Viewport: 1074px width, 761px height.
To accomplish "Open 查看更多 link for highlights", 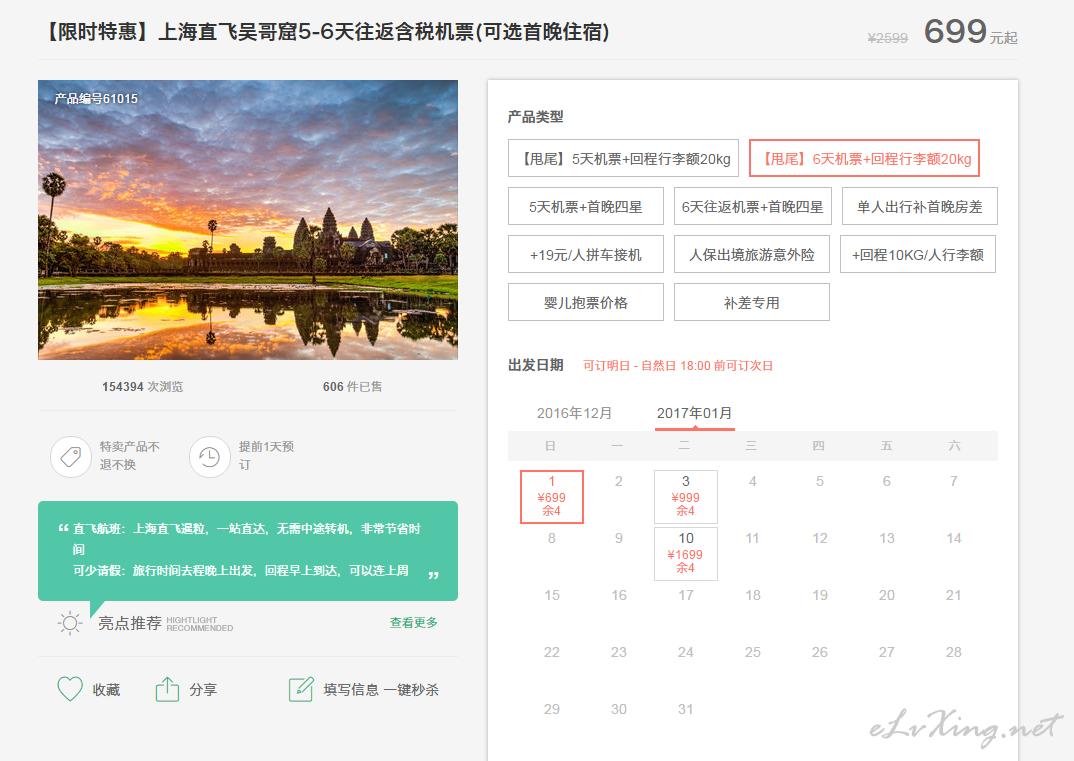I will tap(414, 623).
